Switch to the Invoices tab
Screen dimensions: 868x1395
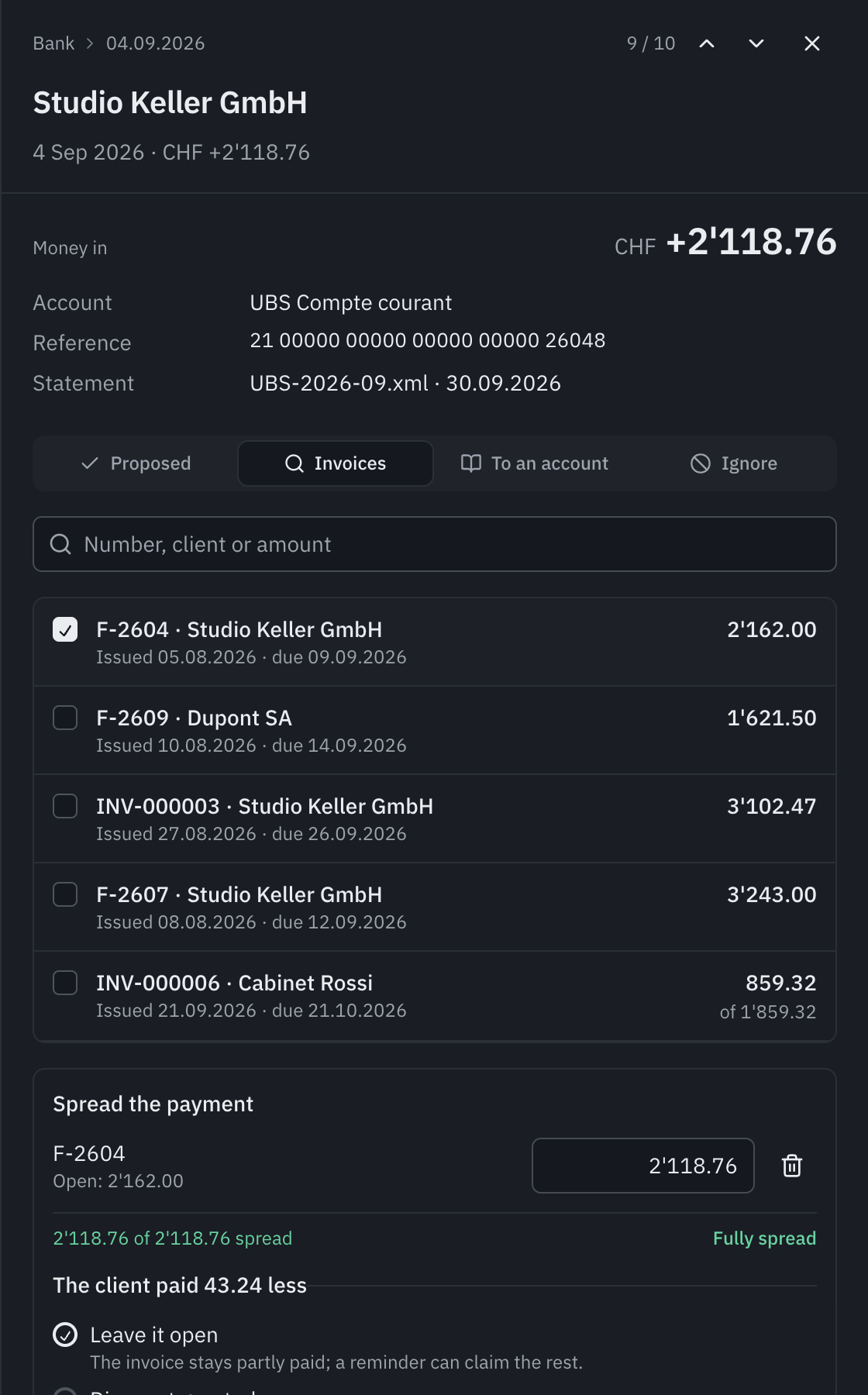(x=336, y=463)
